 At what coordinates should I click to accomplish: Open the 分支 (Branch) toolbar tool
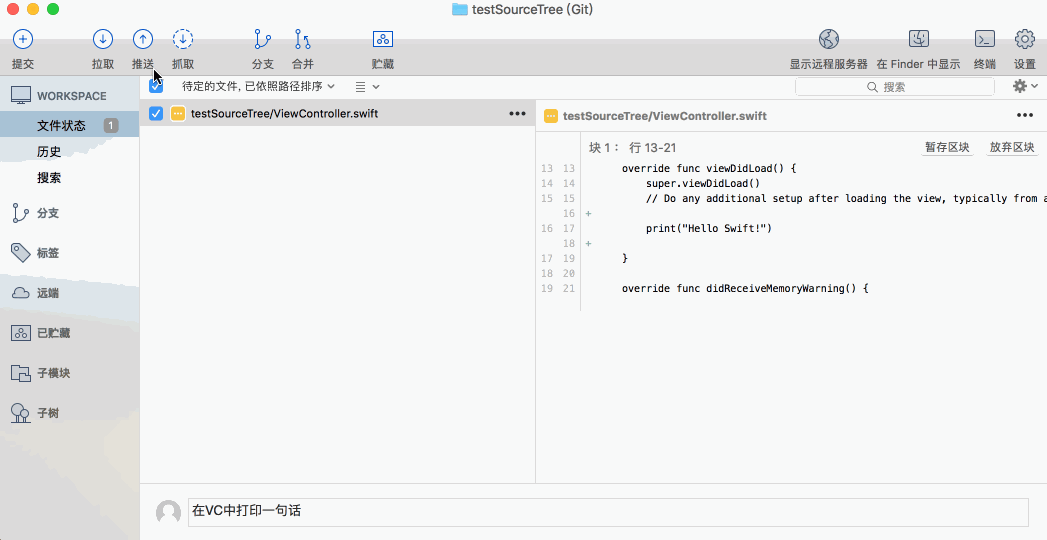point(262,39)
